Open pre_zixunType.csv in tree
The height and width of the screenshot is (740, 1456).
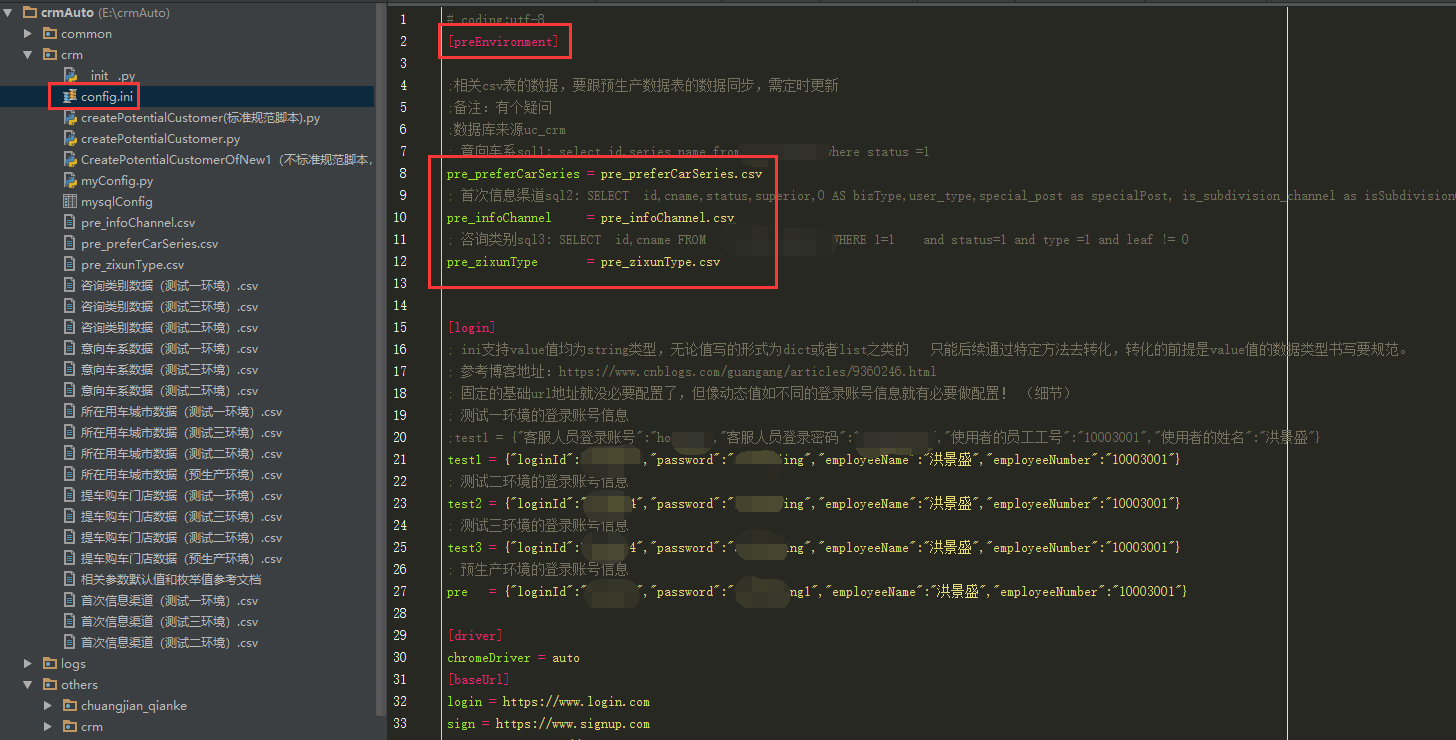tap(132, 265)
